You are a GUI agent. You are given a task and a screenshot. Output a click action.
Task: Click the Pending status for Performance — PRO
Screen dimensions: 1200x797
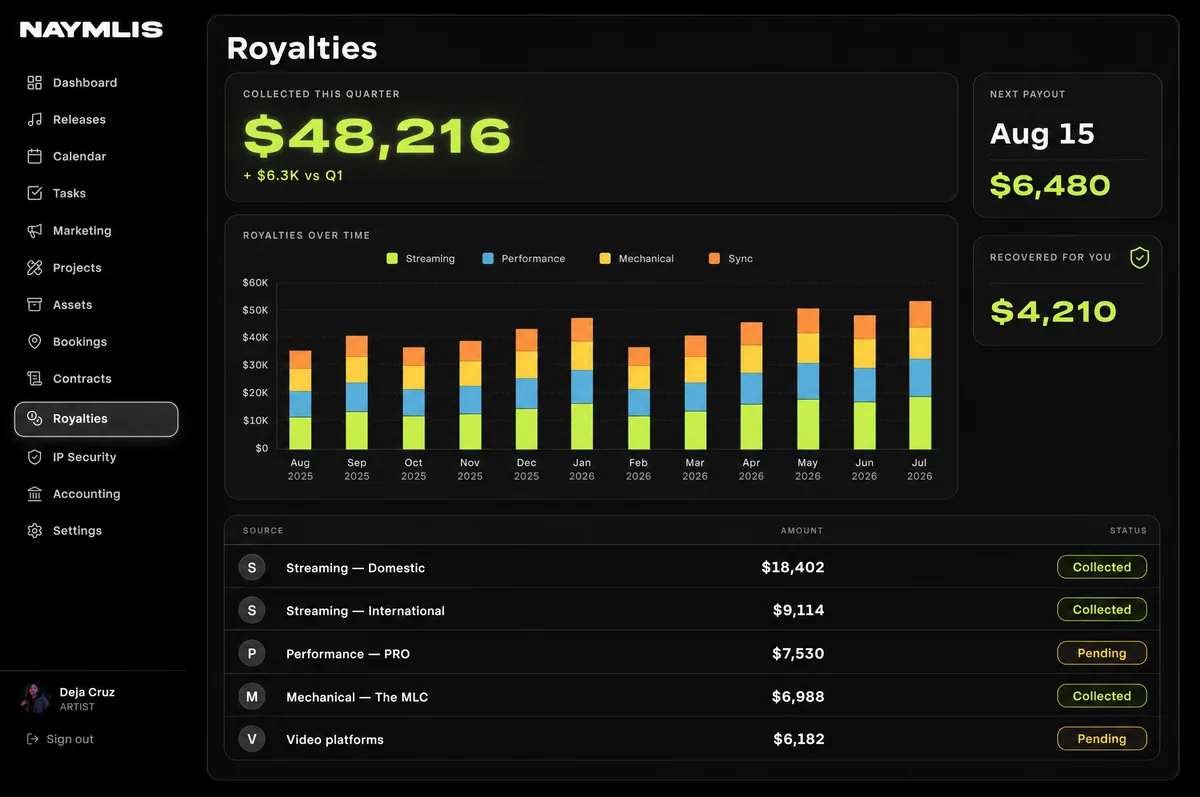coord(1102,653)
